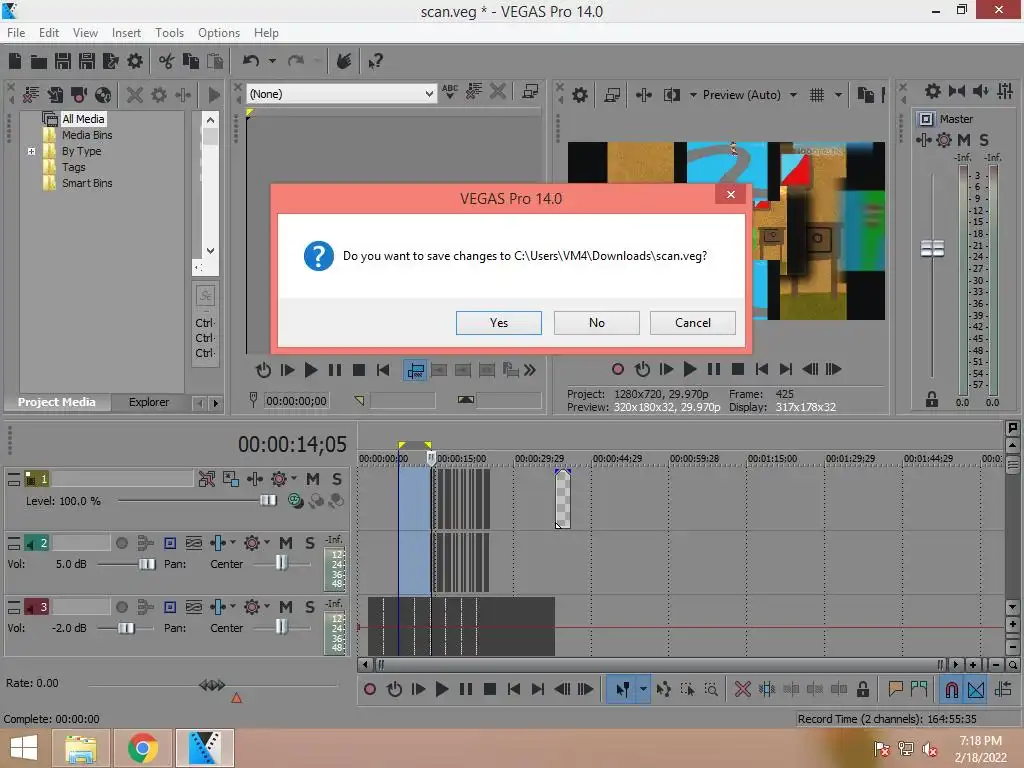Open Chrome from the Windows taskbar
This screenshot has height=768, width=1024.
coord(143,748)
